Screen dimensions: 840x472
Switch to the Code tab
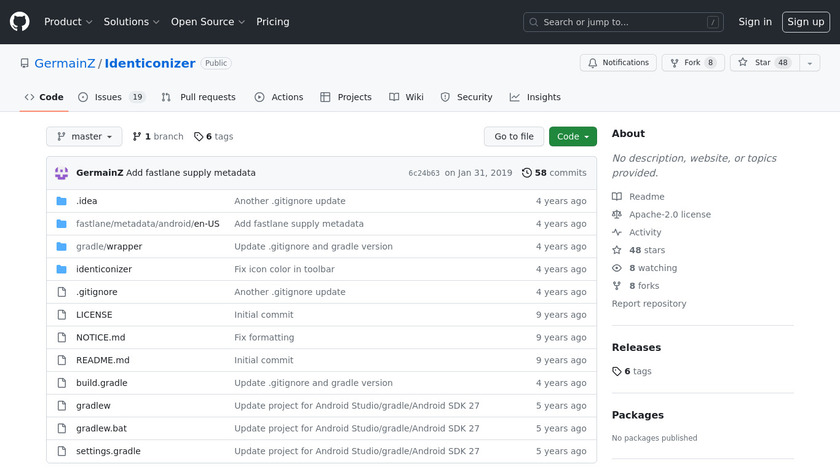pyautogui.click(x=44, y=97)
